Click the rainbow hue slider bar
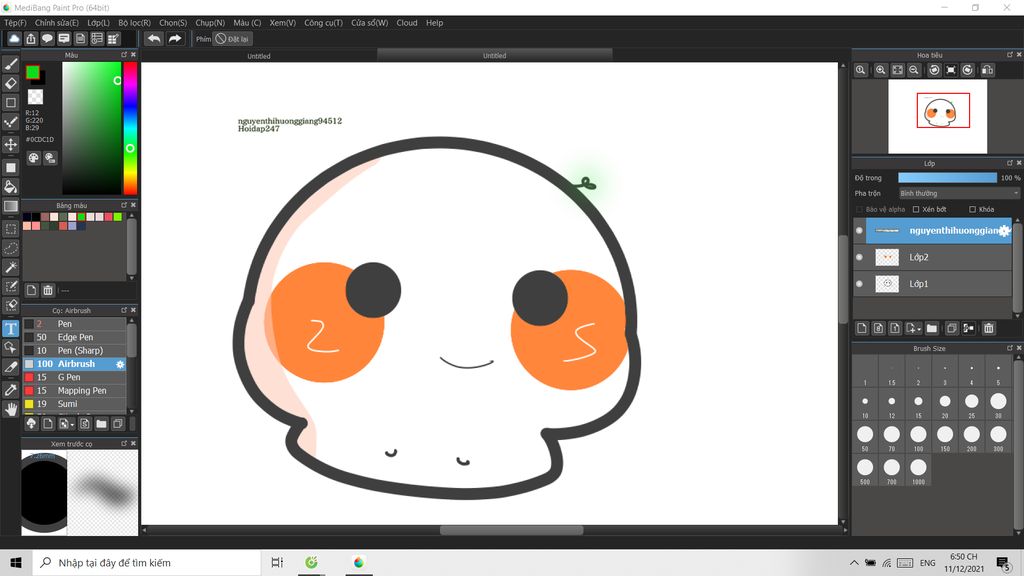1024x576 pixels. 130,129
